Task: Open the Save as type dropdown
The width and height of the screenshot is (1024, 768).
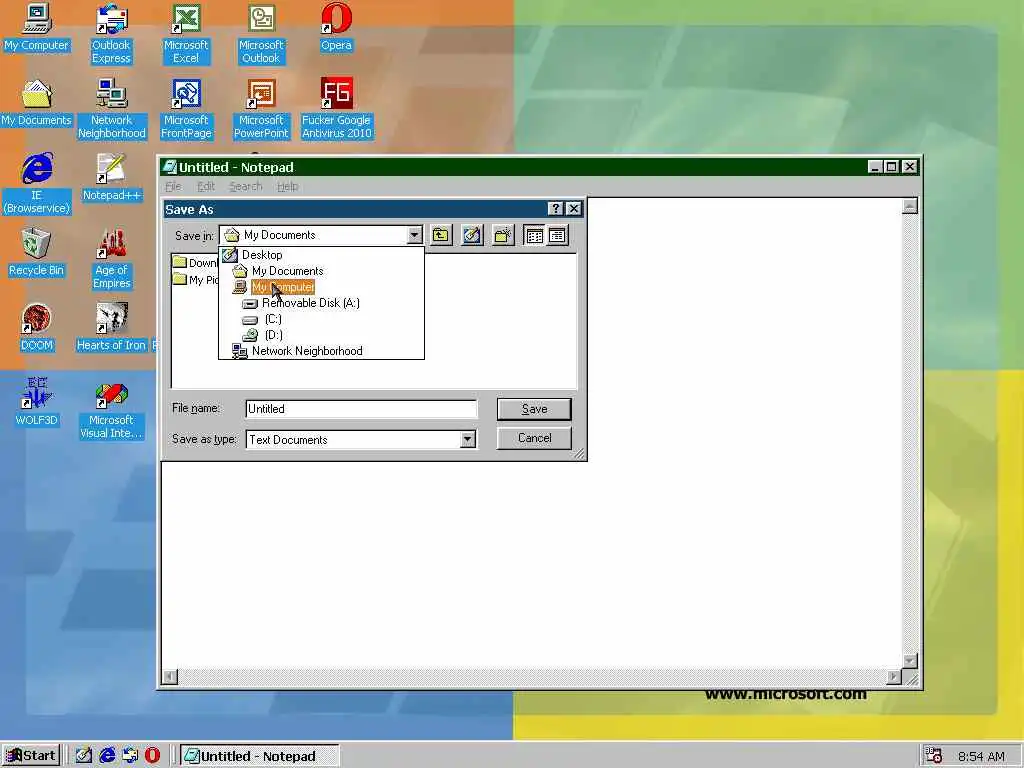Action: pos(467,440)
